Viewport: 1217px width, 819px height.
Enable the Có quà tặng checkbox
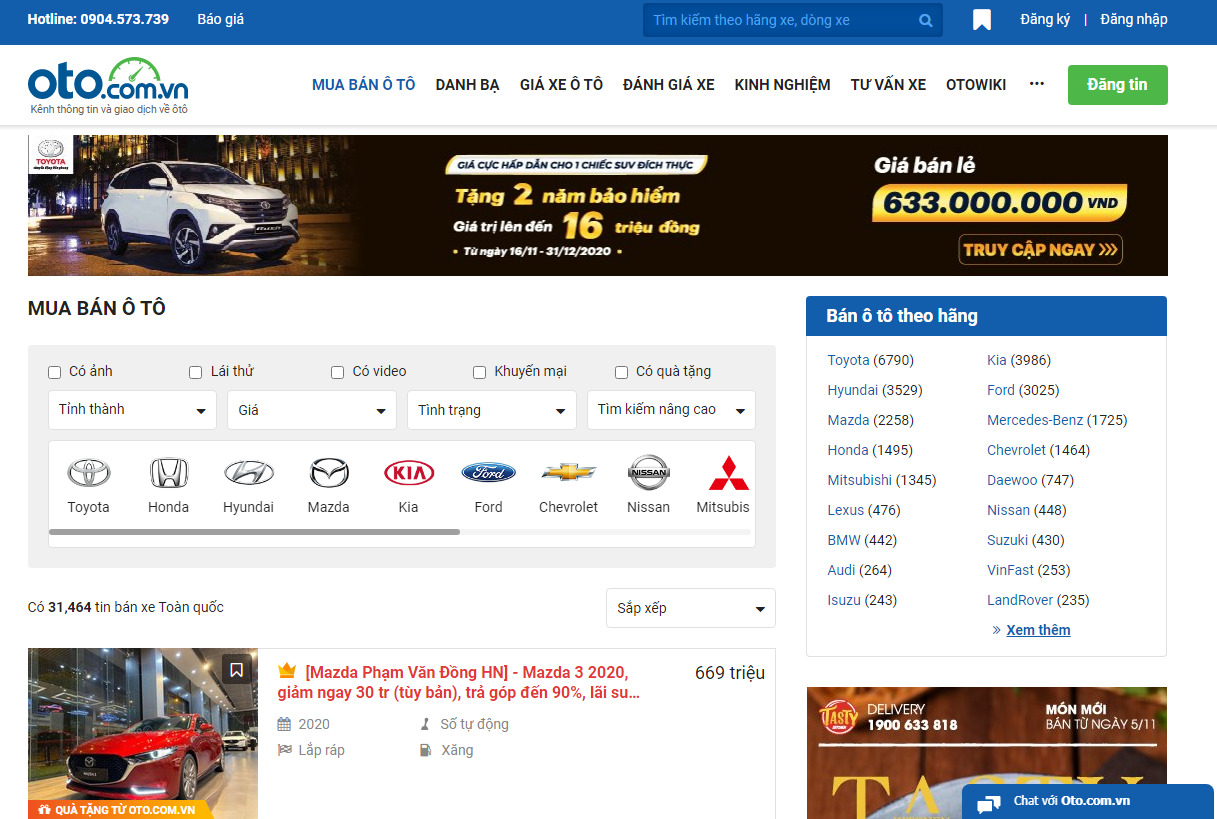[x=621, y=372]
